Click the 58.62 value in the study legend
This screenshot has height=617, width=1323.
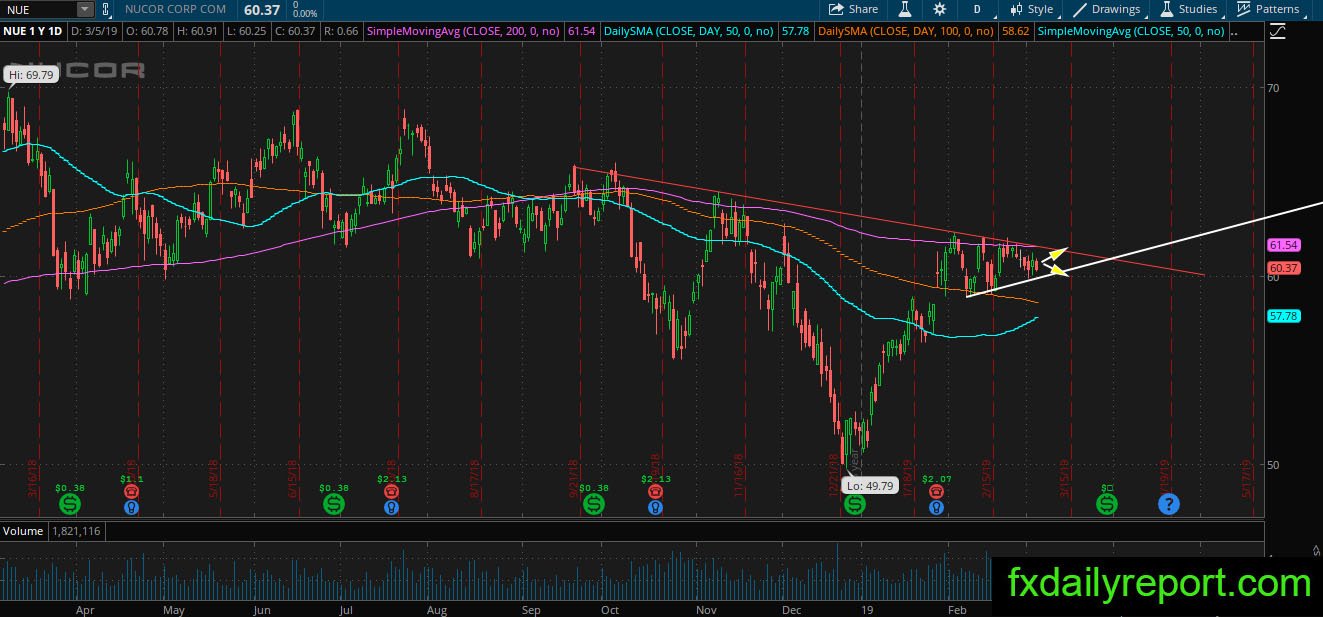pos(1016,31)
